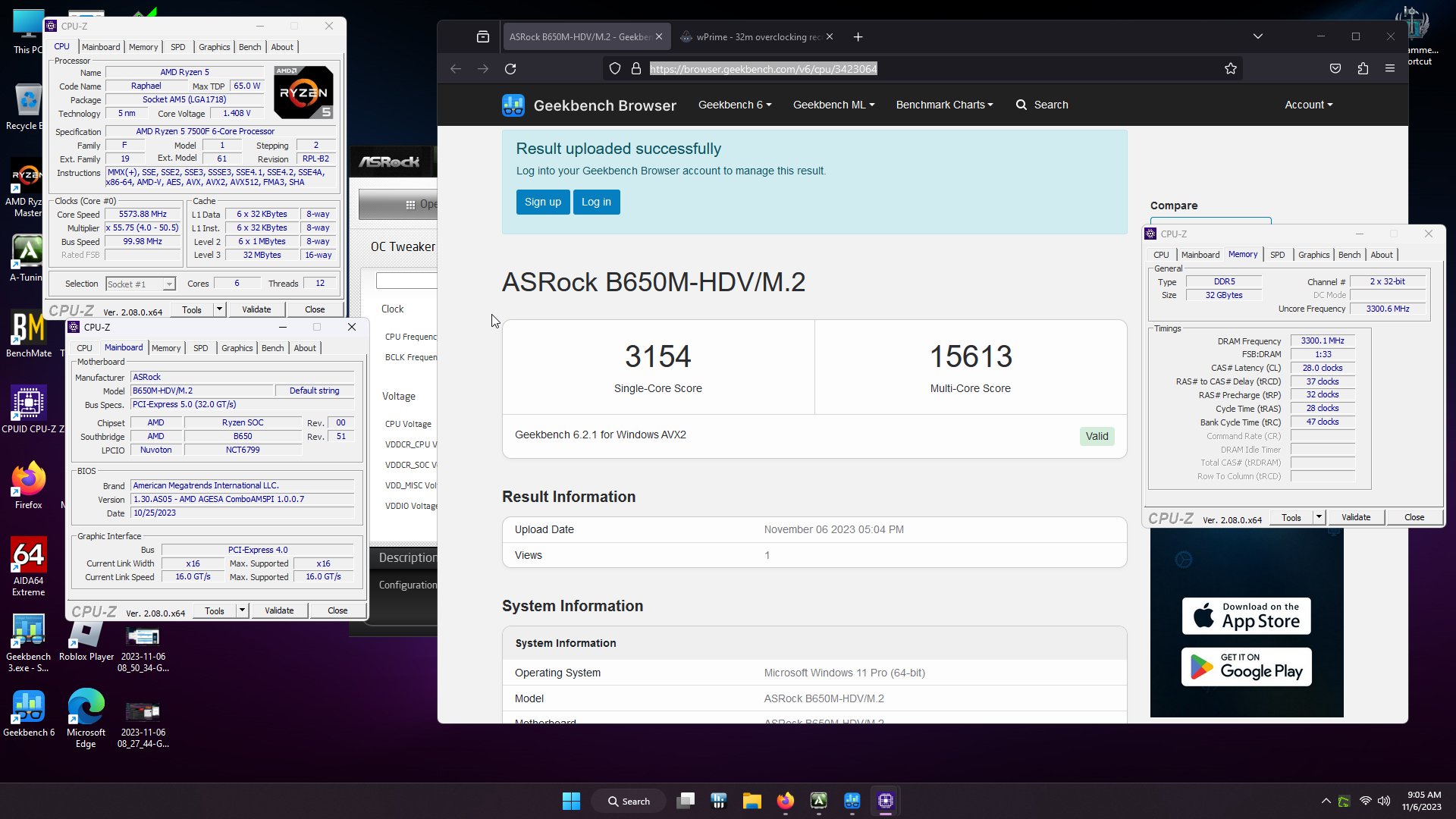1456x819 pixels.
Task: Click the 15613 multi-core score
Action: pyautogui.click(x=971, y=356)
